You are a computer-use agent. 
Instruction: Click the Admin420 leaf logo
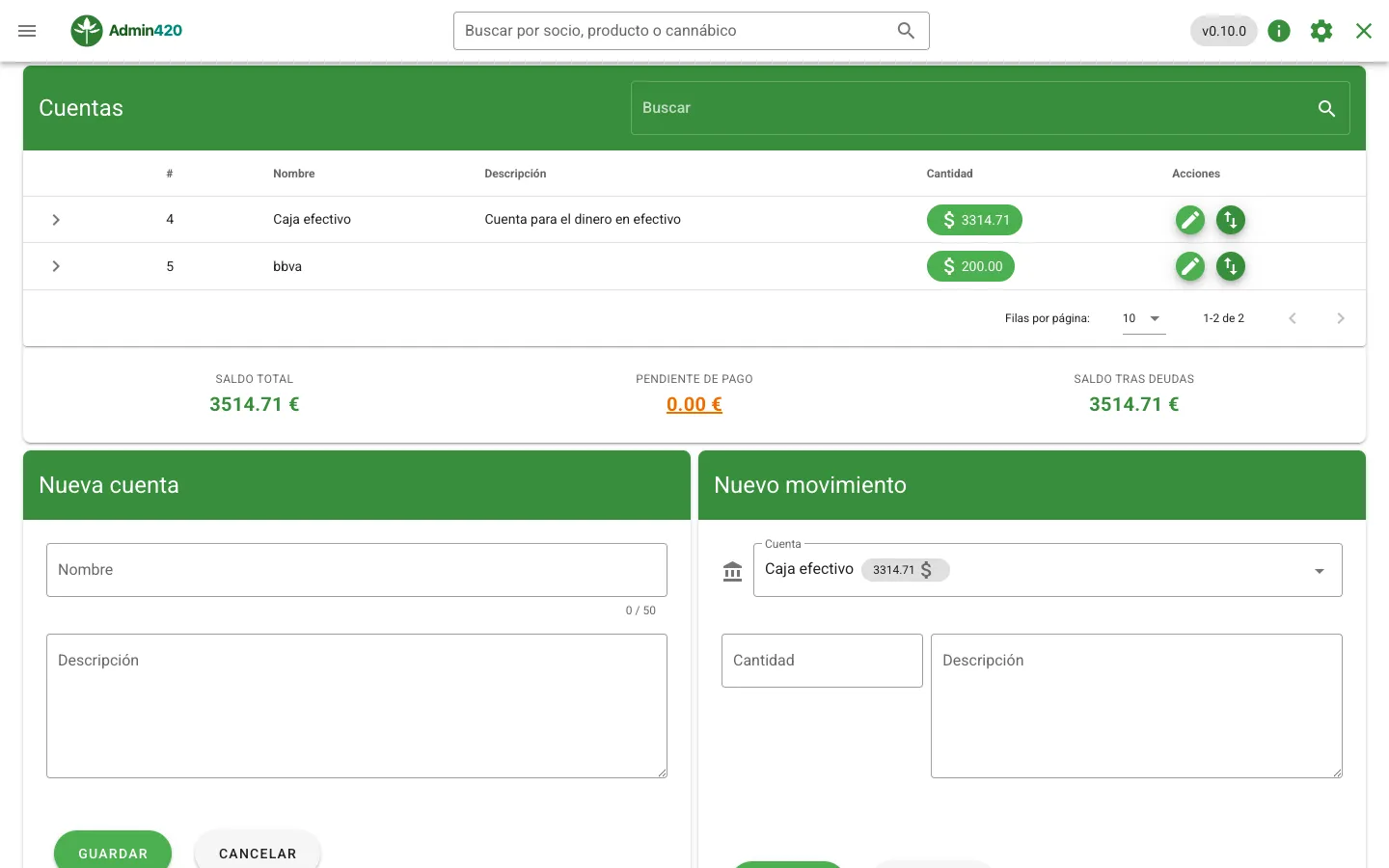(x=87, y=31)
